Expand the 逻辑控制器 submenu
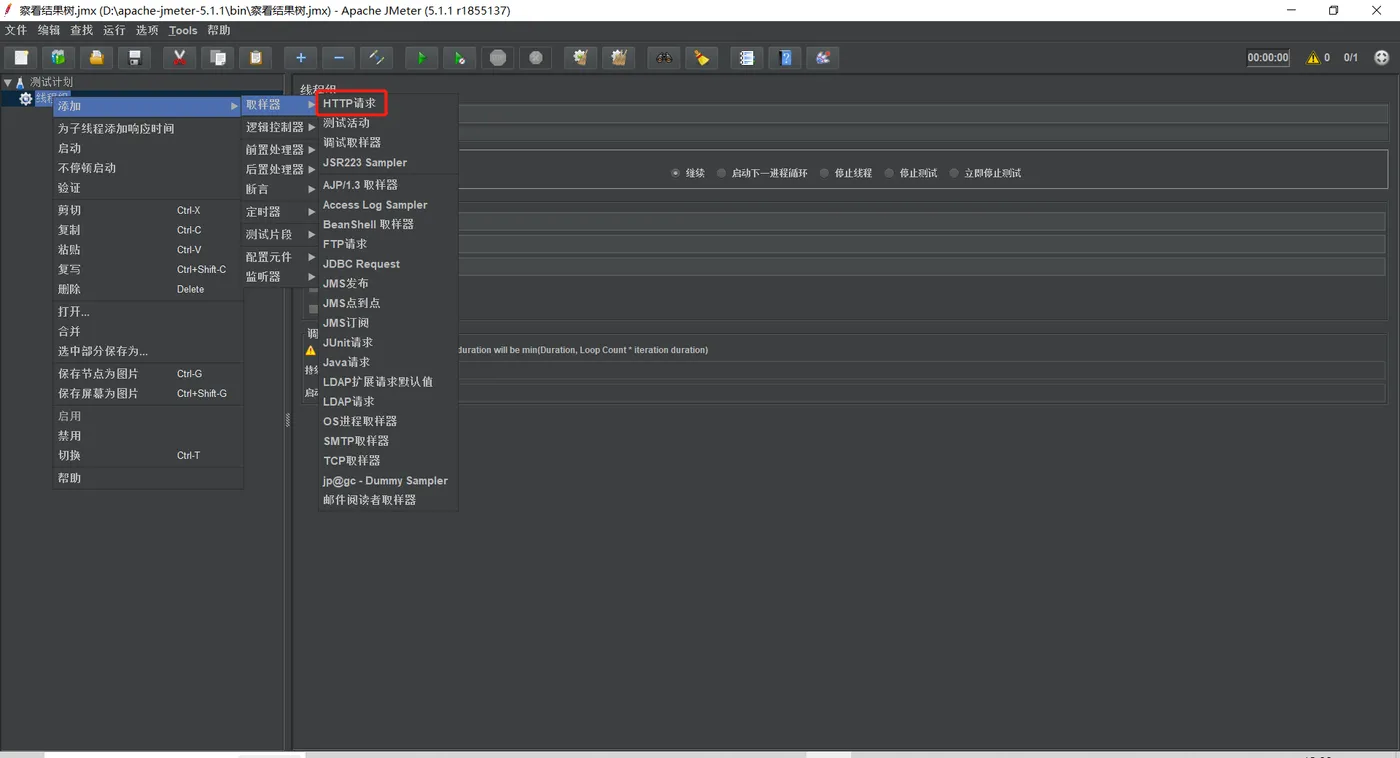Viewport: 1400px width, 758px height. click(x=280, y=127)
